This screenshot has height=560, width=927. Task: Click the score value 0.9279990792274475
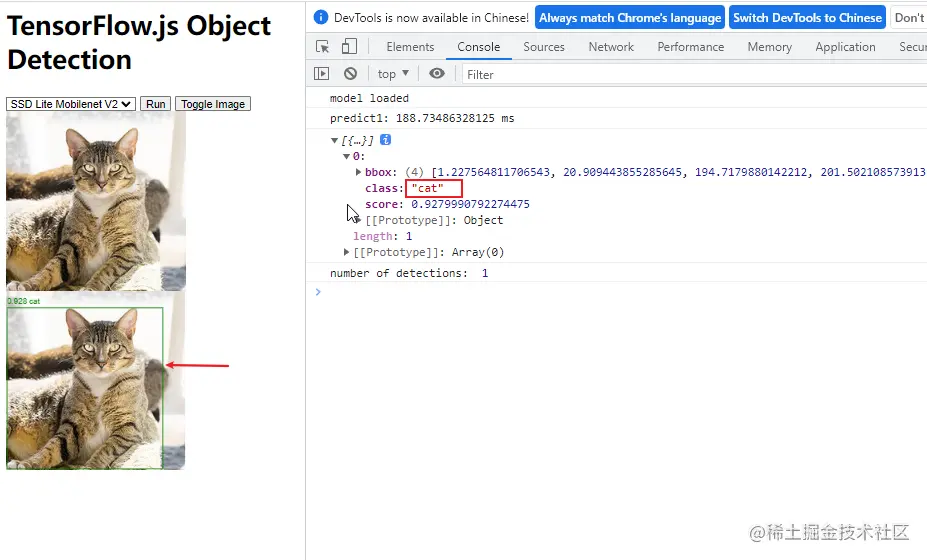tap(471, 204)
